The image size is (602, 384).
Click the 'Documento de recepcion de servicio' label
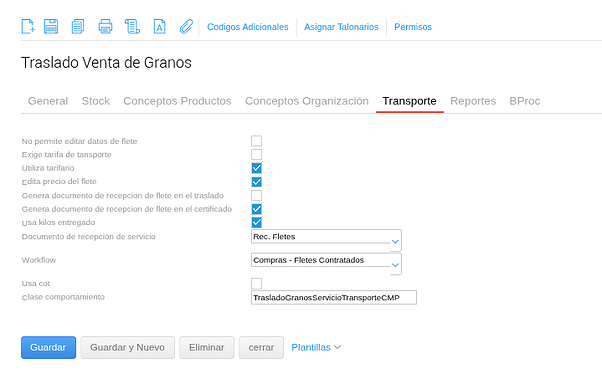(89, 237)
